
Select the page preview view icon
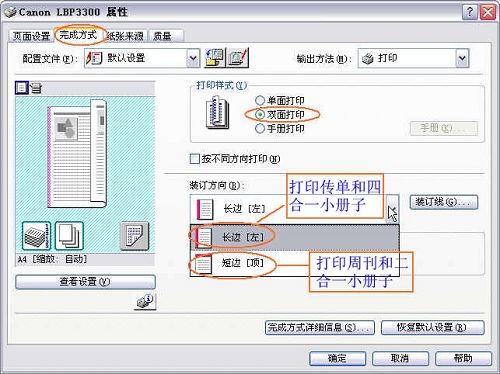22,88
